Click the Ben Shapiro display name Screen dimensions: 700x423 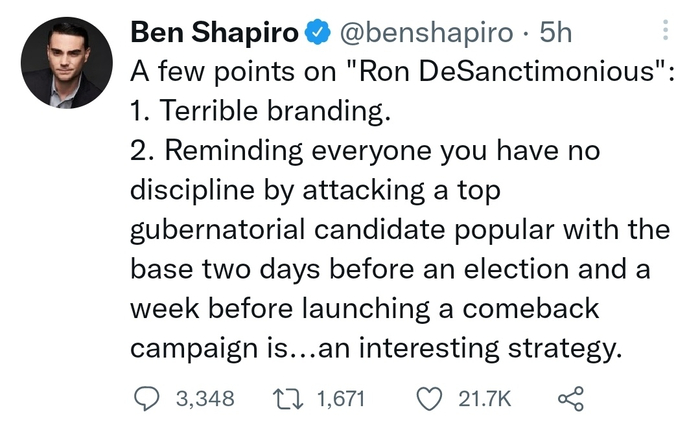214,34
